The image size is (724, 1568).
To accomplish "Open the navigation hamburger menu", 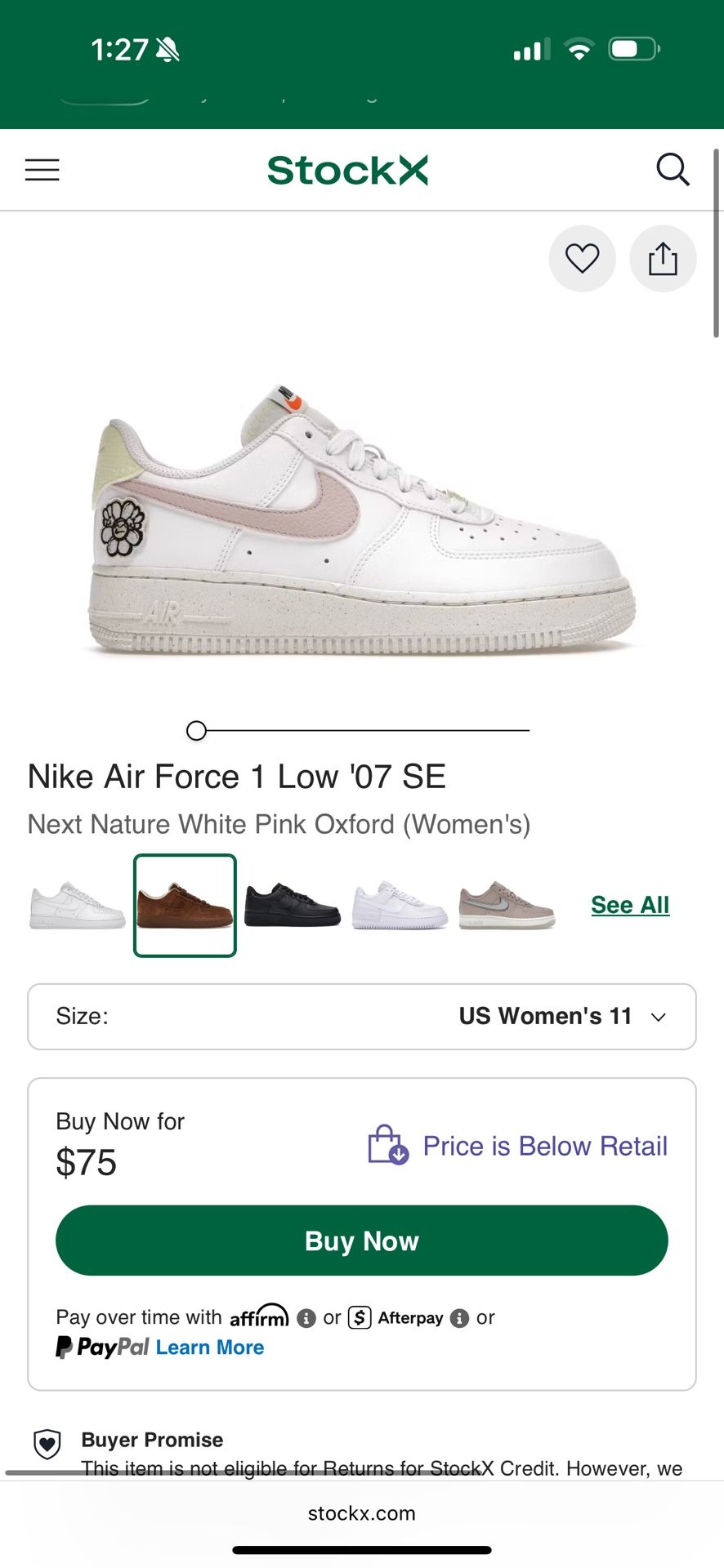I will pos(42,170).
